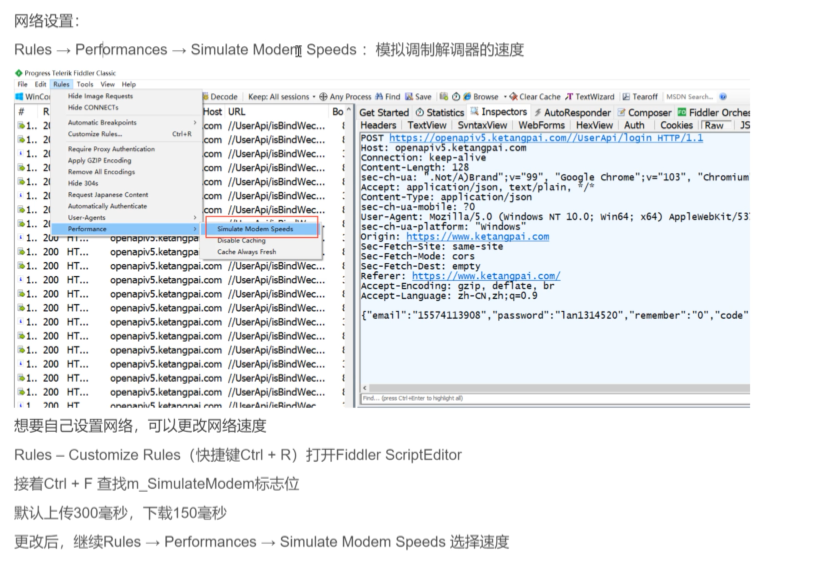Switch to the Inspectors tab
This screenshot has height=572, width=817.
click(x=499, y=112)
